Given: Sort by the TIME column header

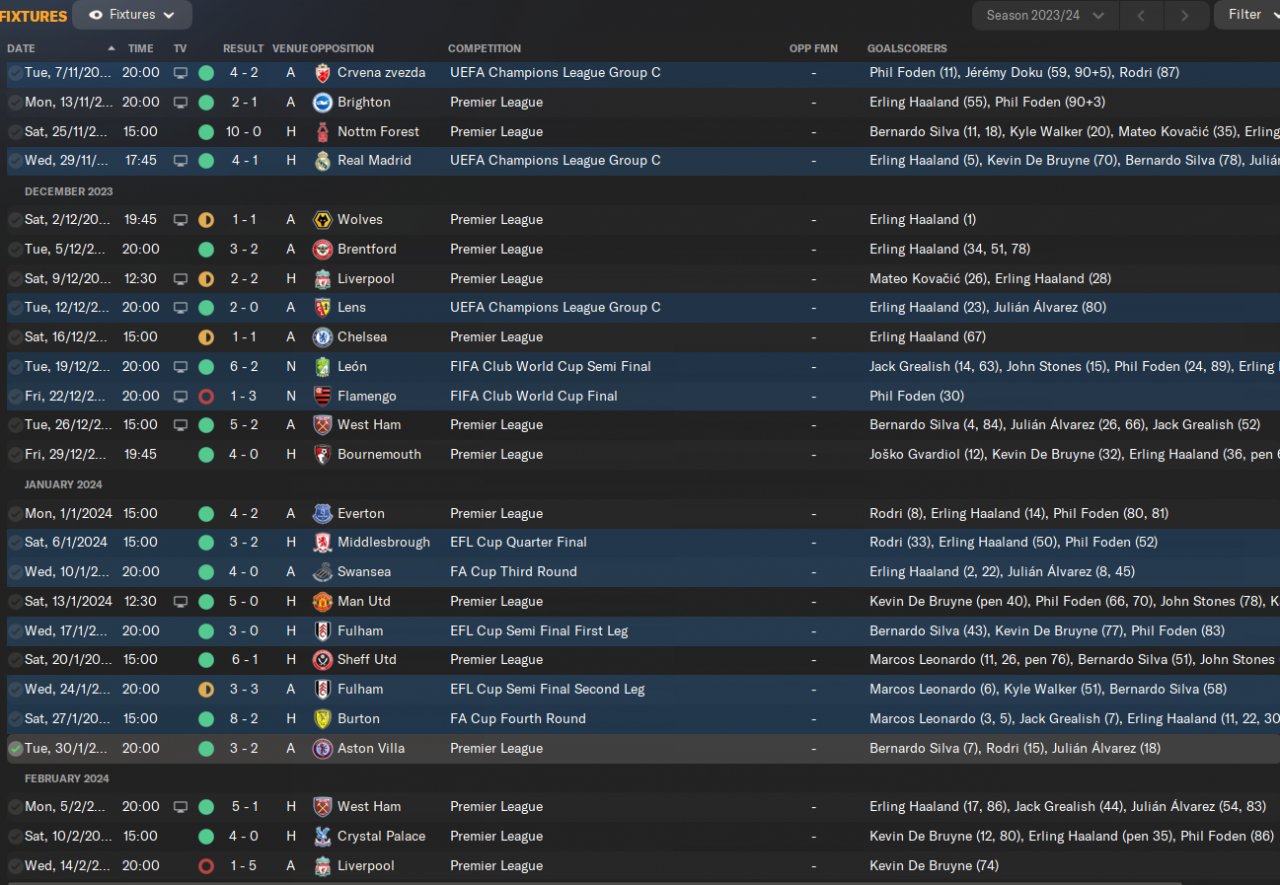Looking at the screenshot, I should (141, 48).
